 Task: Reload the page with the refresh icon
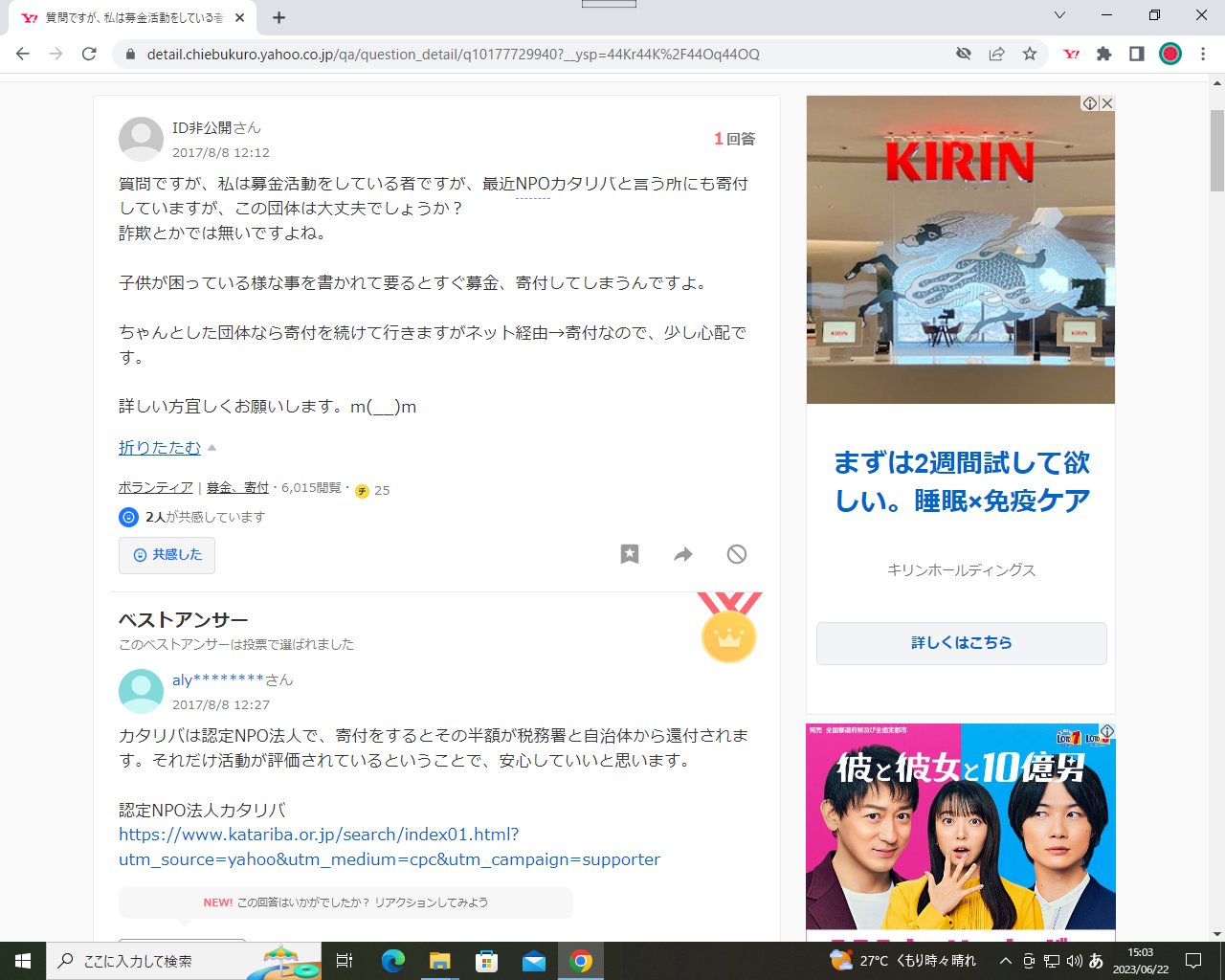tap(89, 54)
